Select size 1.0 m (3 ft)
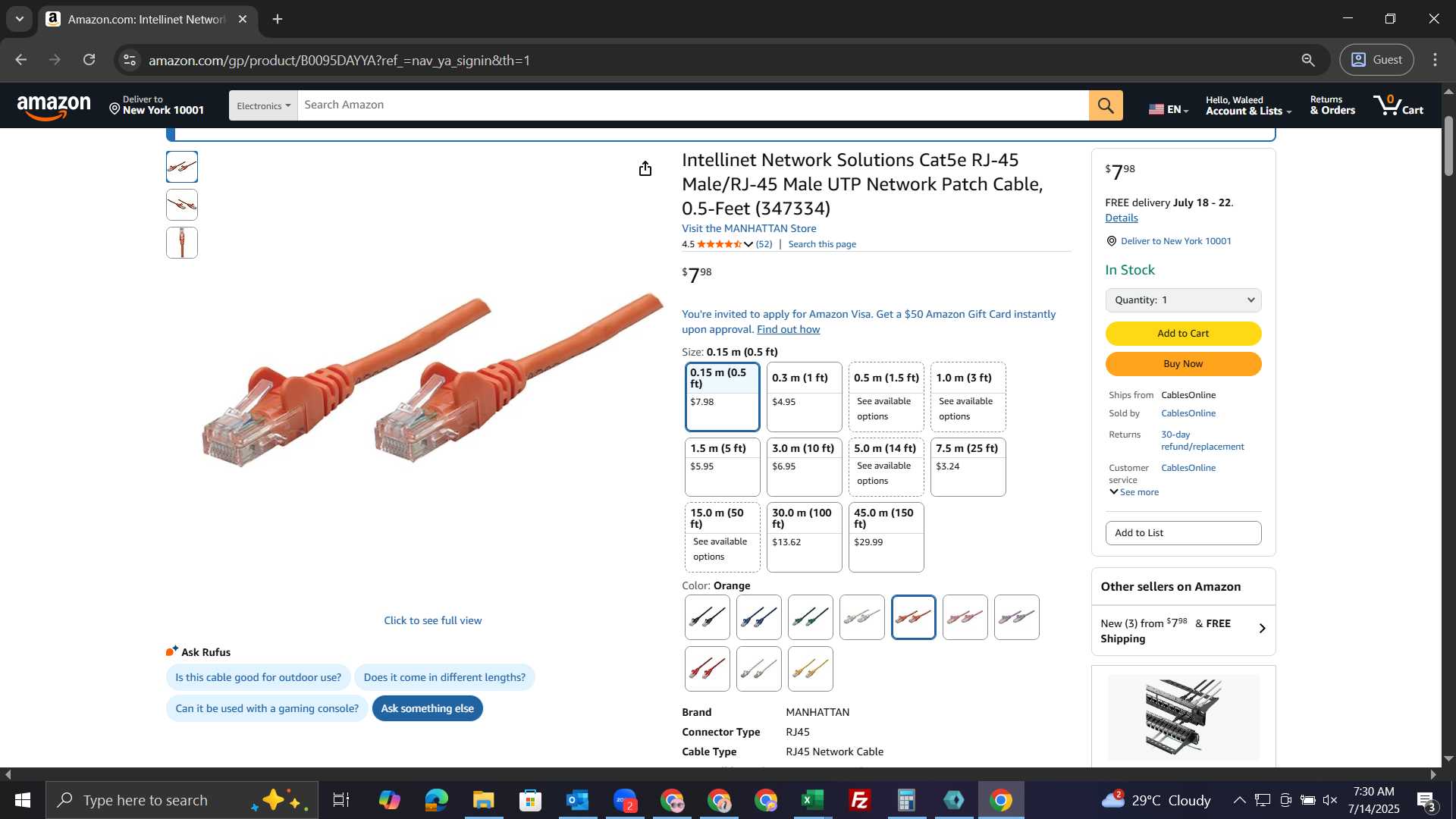Image resolution: width=1456 pixels, height=819 pixels. pos(968,397)
